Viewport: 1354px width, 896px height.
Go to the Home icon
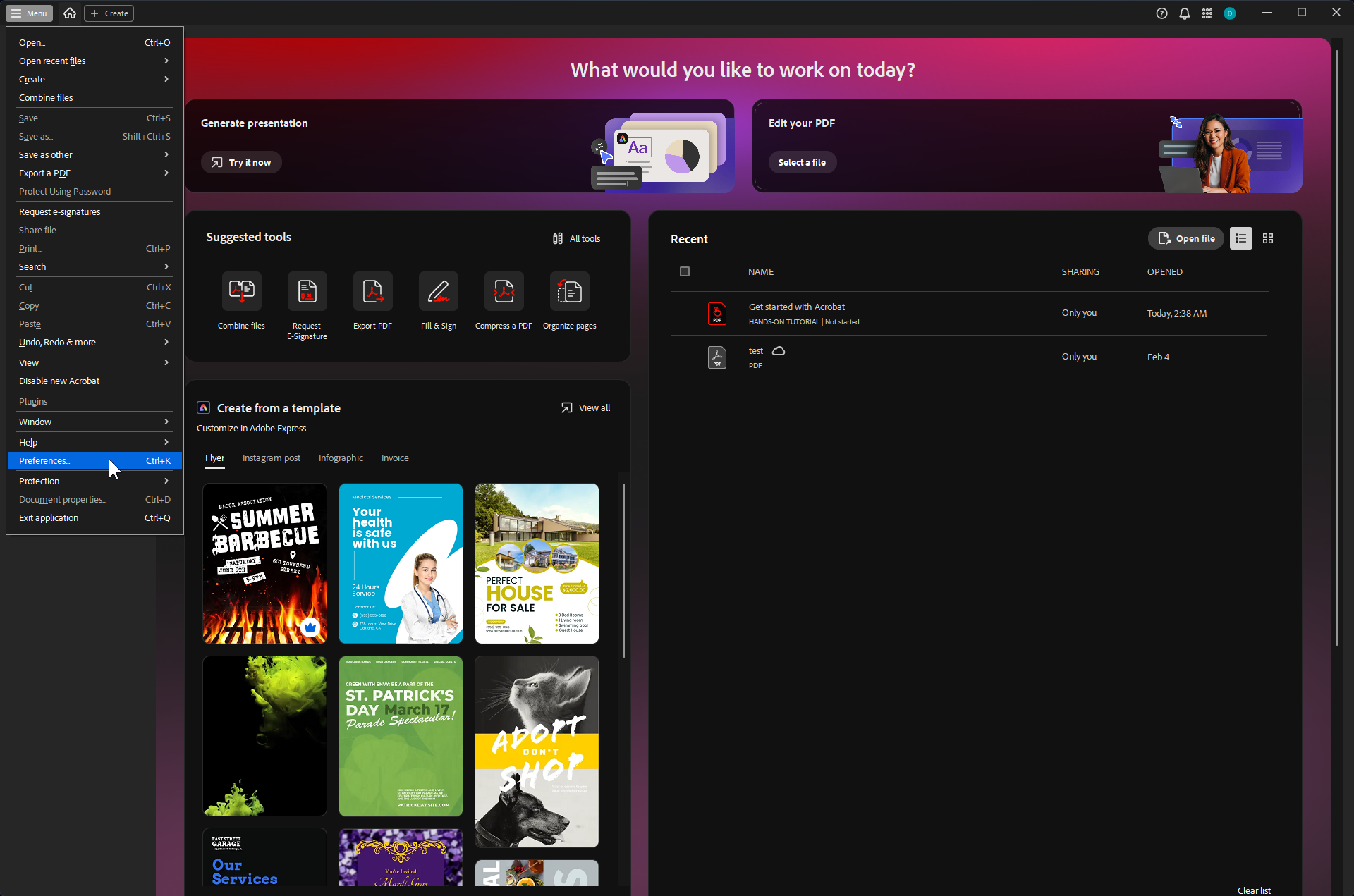pyautogui.click(x=70, y=13)
